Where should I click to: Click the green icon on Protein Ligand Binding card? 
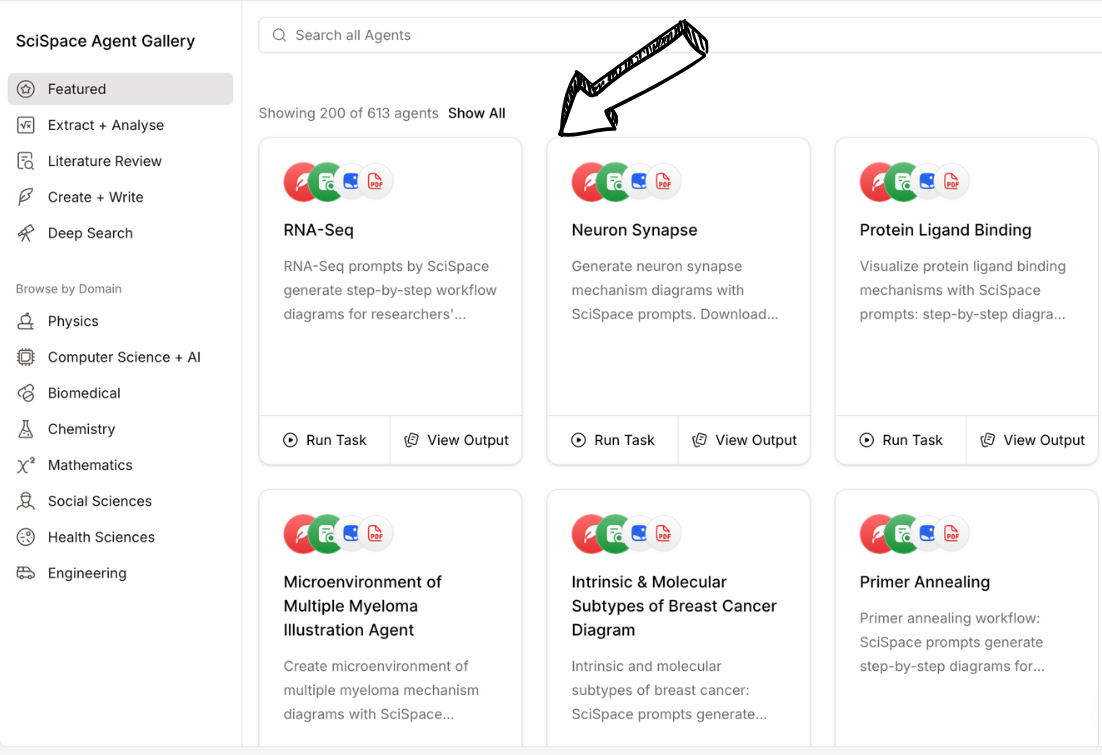[904, 182]
